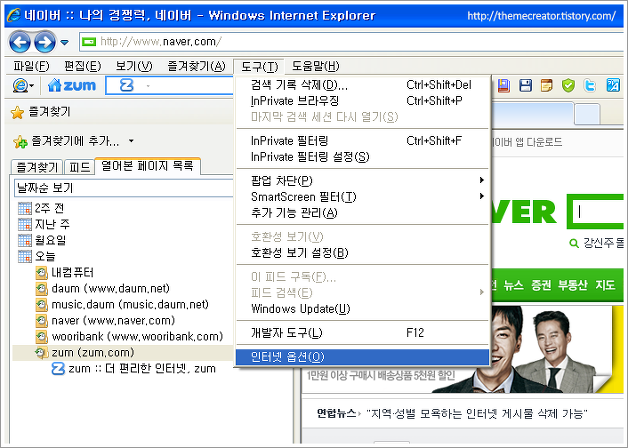Click the Internet Explorer logo toolbar icon
Image resolution: width=628 pixels, height=448 pixels.
point(20,85)
